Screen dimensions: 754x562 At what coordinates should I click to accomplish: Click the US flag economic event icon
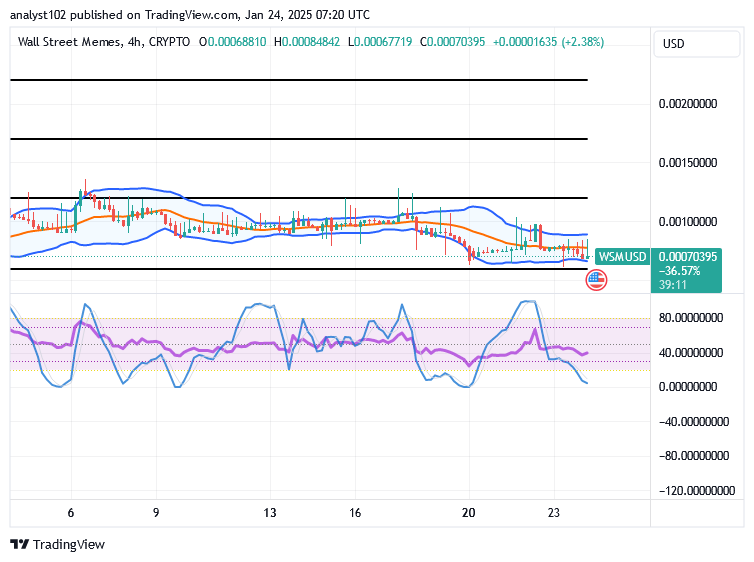pyautogui.click(x=596, y=280)
